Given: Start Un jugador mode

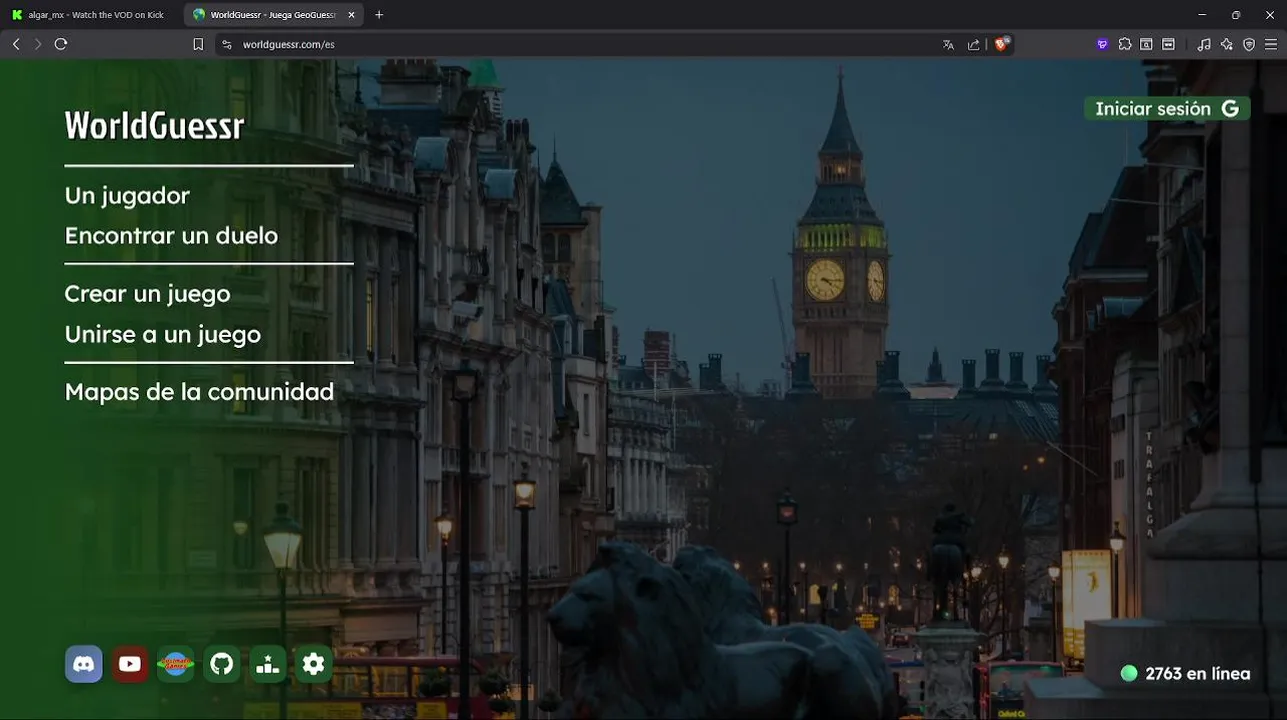Looking at the screenshot, I should pos(127,196).
